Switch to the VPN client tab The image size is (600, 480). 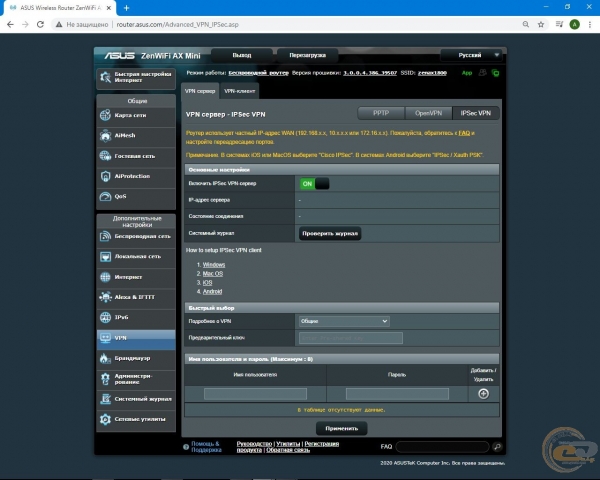pyautogui.click(x=240, y=91)
